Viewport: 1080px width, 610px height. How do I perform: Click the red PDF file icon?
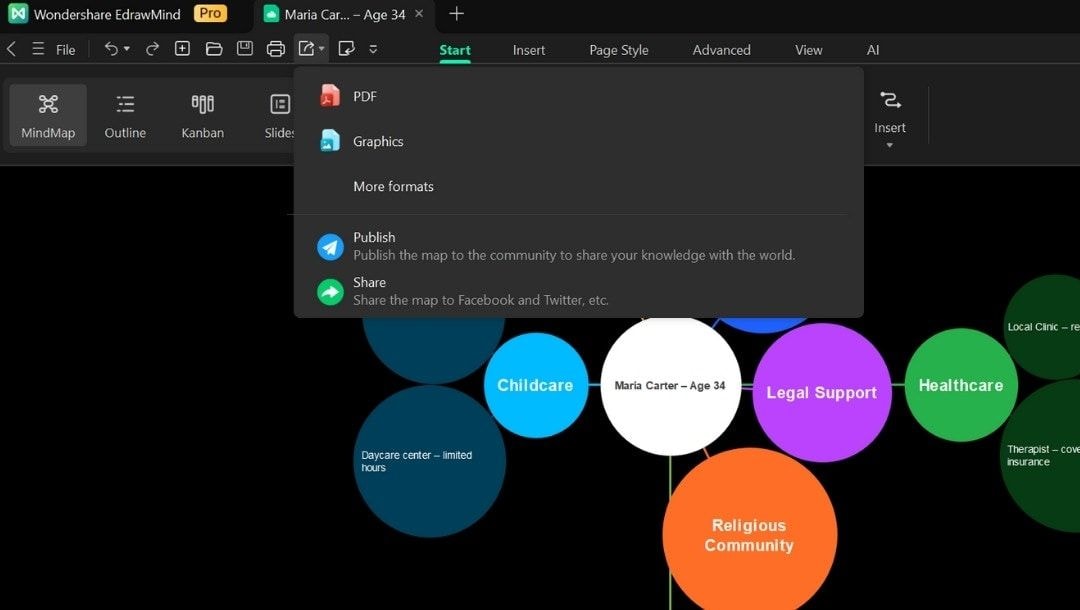(x=330, y=96)
